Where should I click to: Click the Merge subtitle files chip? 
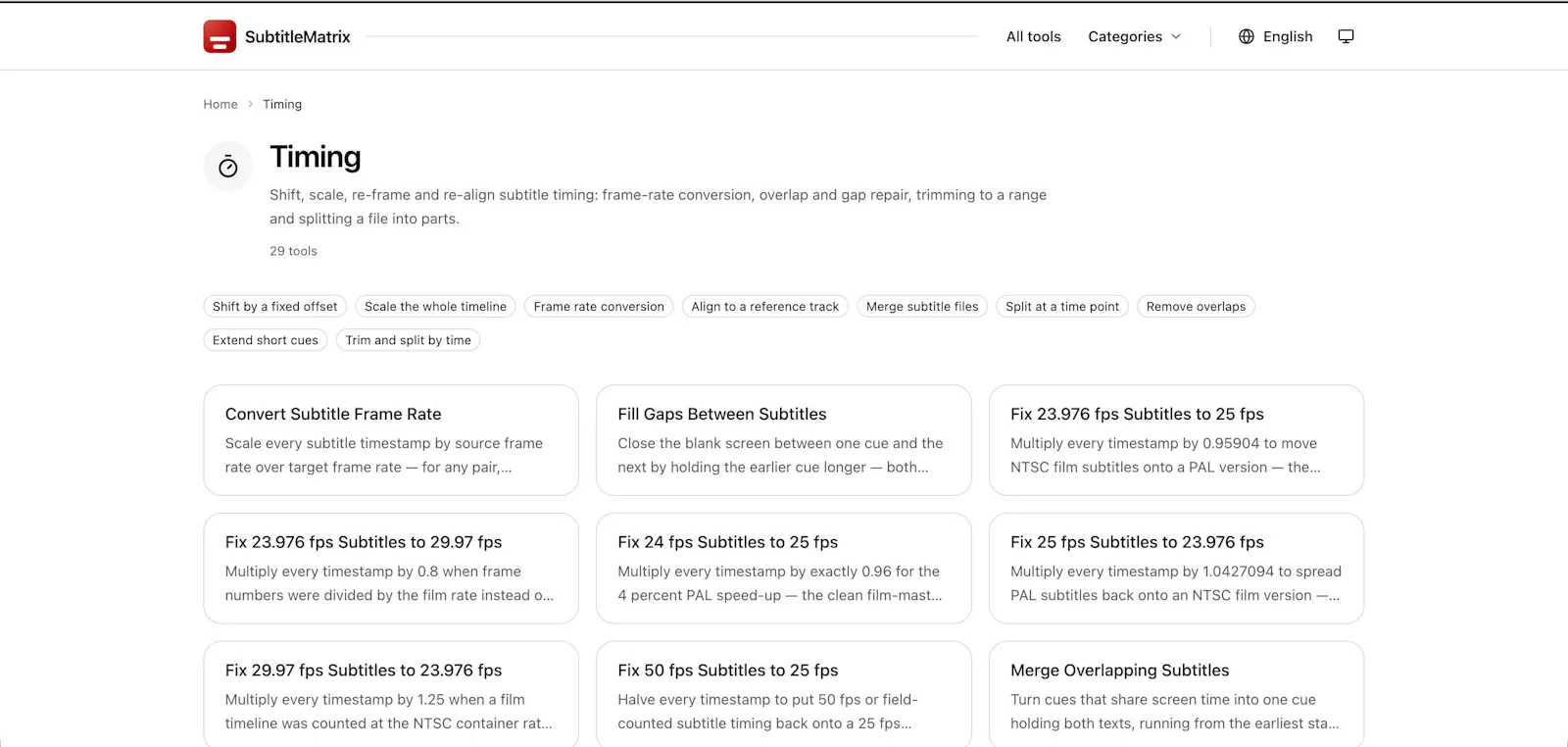coord(922,307)
